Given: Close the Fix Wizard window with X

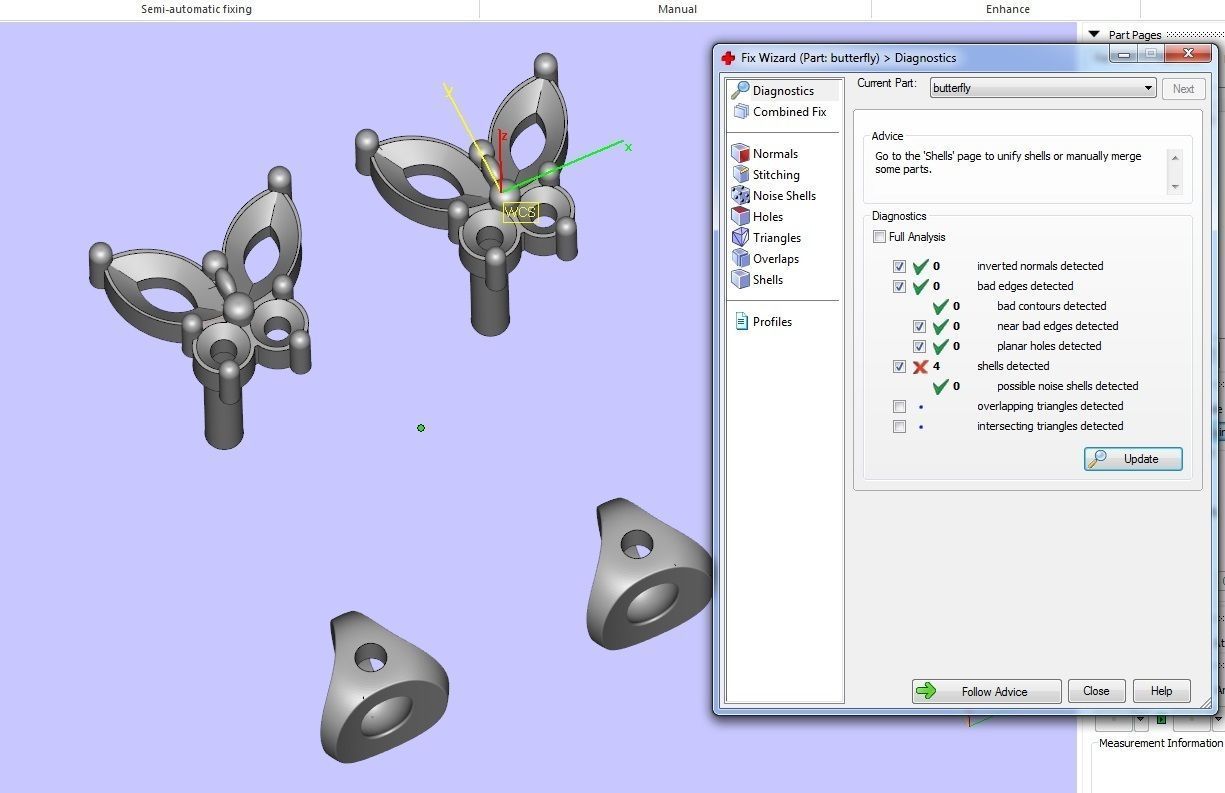Looking at the screenshot, I should point(1188,54).
